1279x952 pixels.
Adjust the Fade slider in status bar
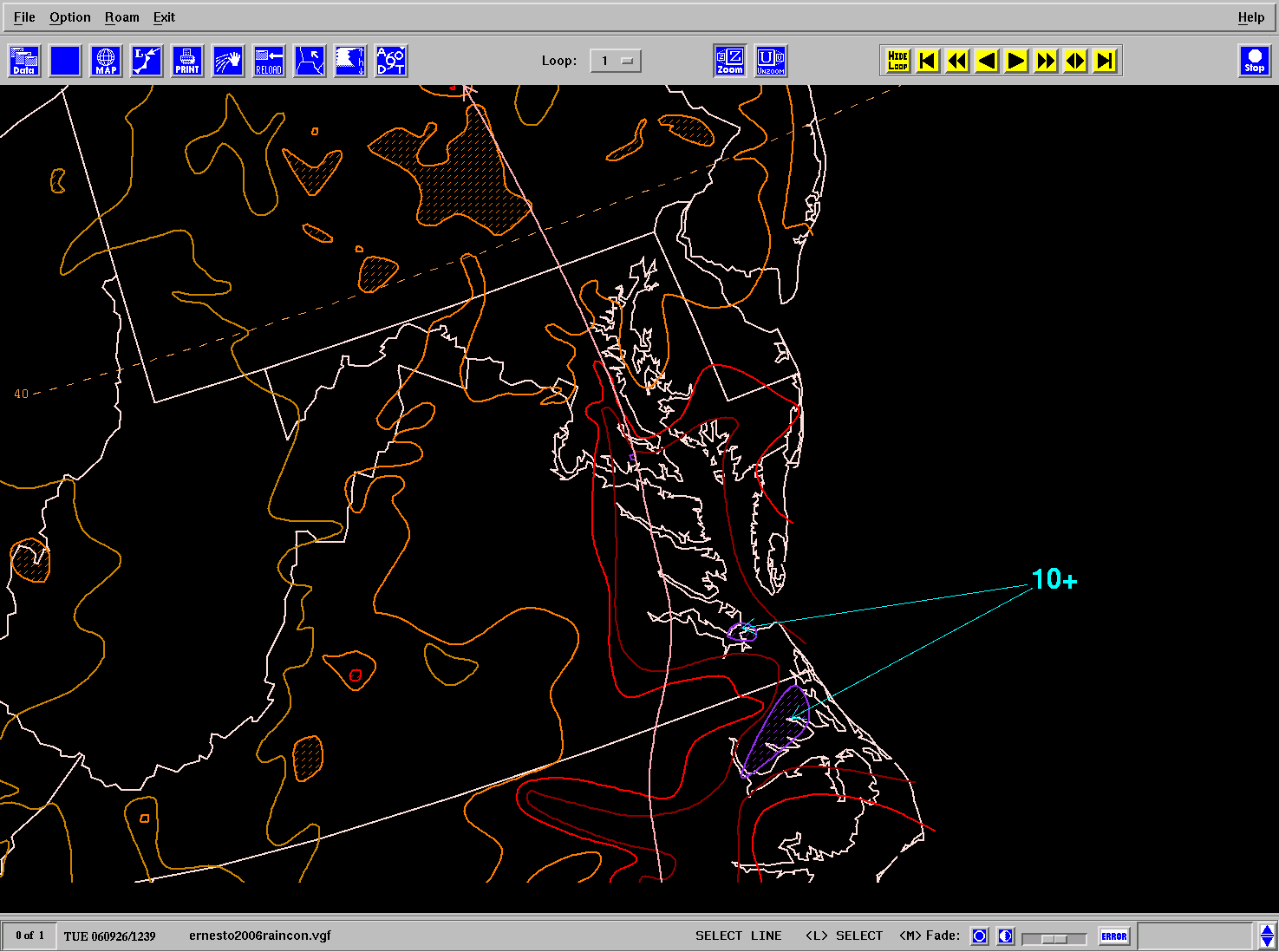tap(1054, 938)
